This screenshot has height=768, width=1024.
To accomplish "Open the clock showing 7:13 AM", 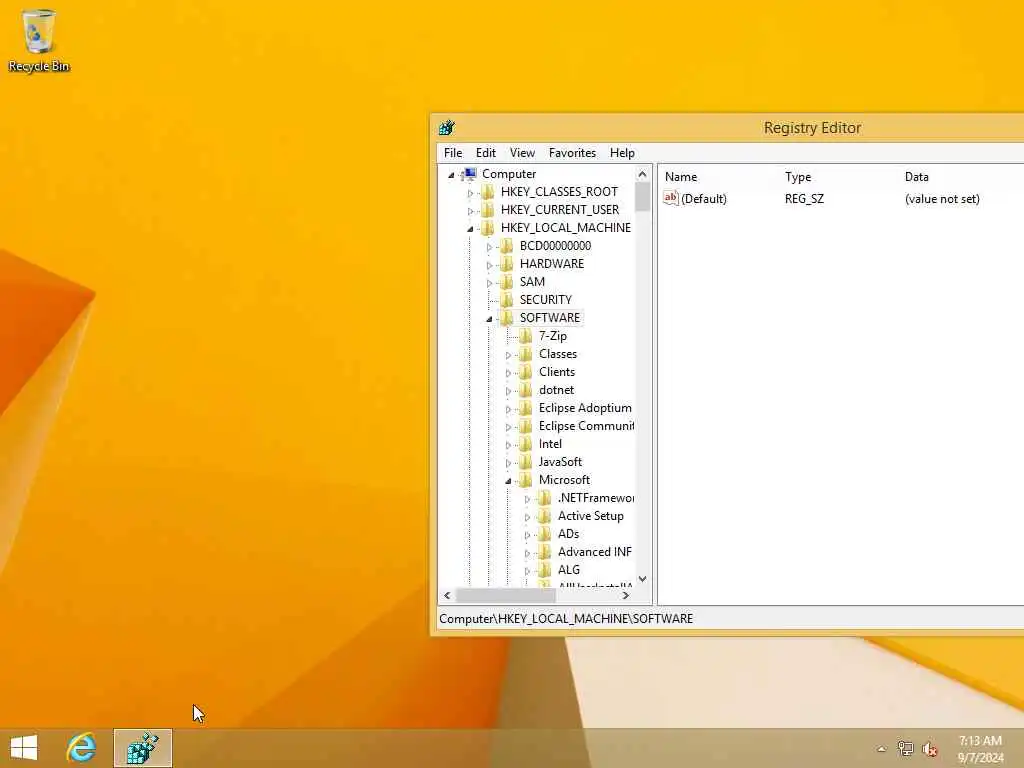I will pos(980,749).
